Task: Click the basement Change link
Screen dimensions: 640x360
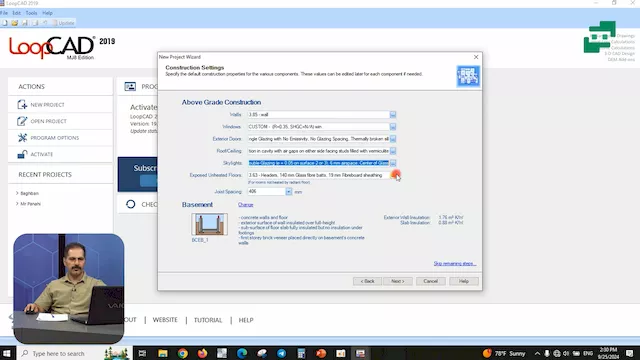Action: coord(246,204)
